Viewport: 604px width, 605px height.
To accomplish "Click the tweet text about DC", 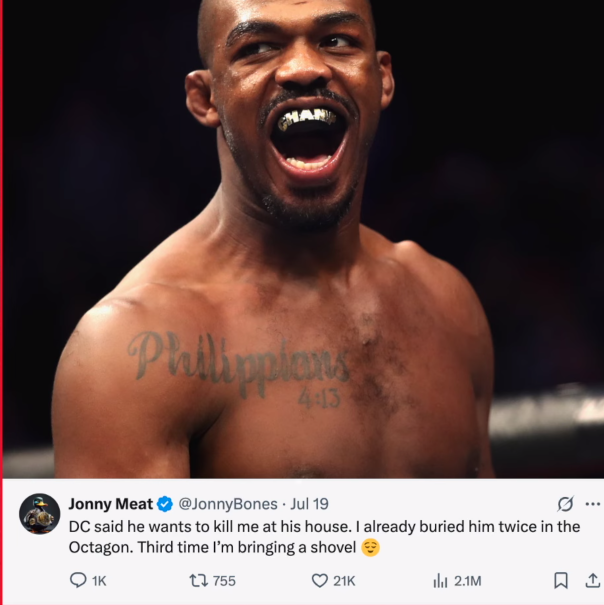I will [324, 537].
